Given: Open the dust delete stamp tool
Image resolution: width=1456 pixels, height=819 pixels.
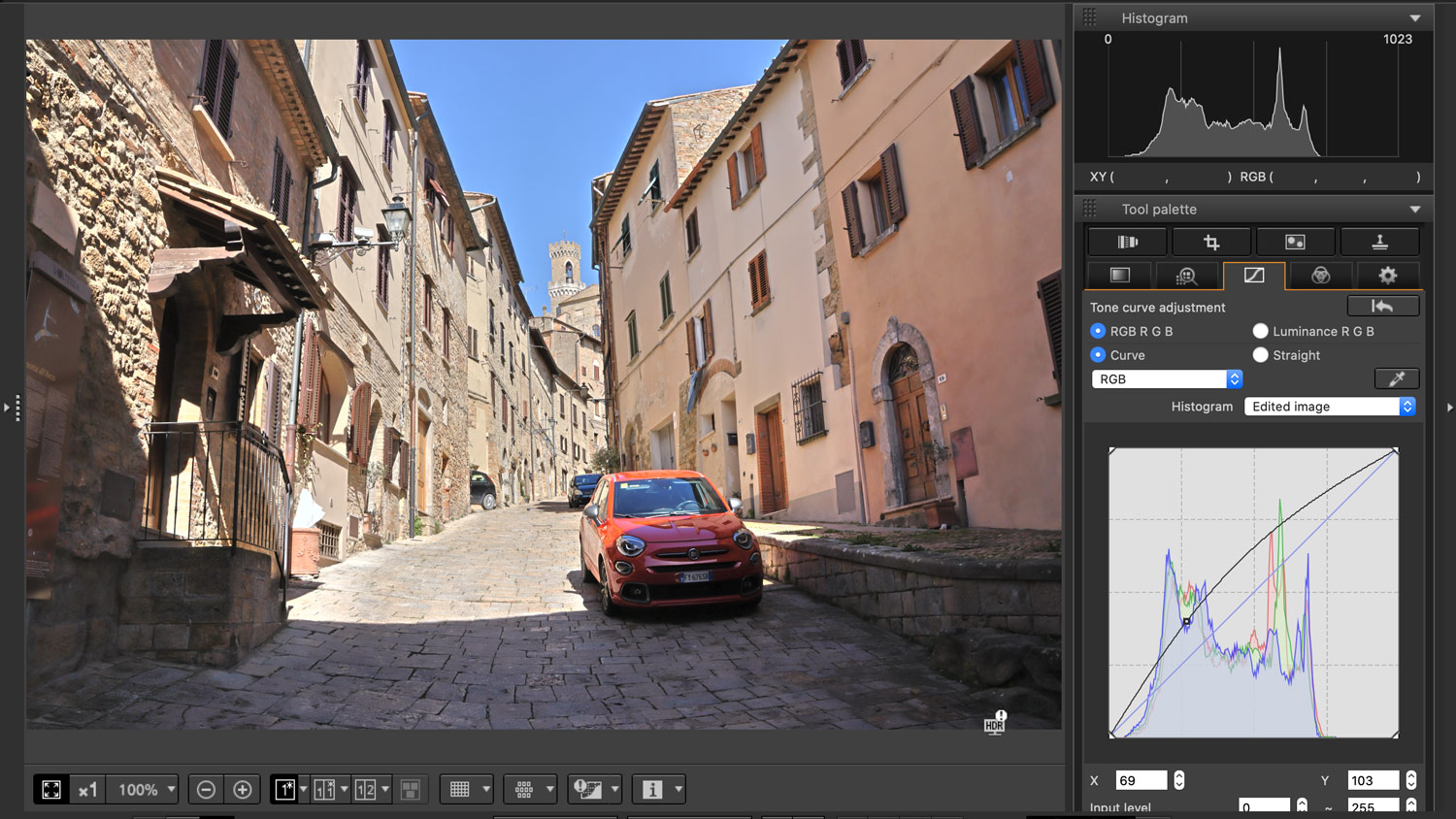Looking at the screenshot, I should click(x=1378, y=242).
